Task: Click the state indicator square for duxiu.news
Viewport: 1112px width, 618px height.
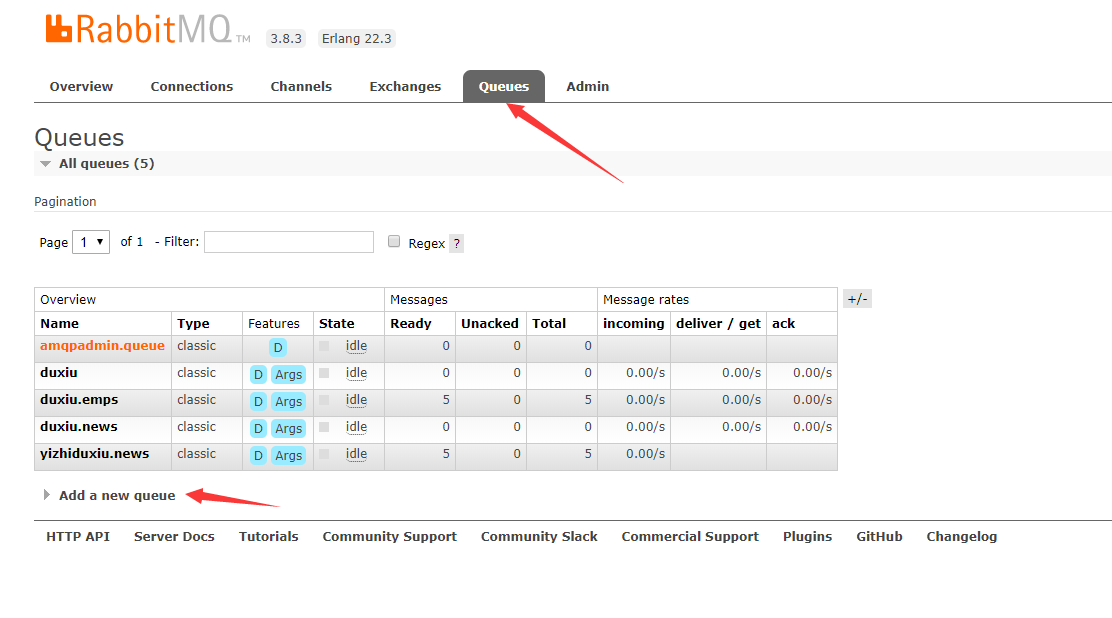Action: click(x=324, y=427)
